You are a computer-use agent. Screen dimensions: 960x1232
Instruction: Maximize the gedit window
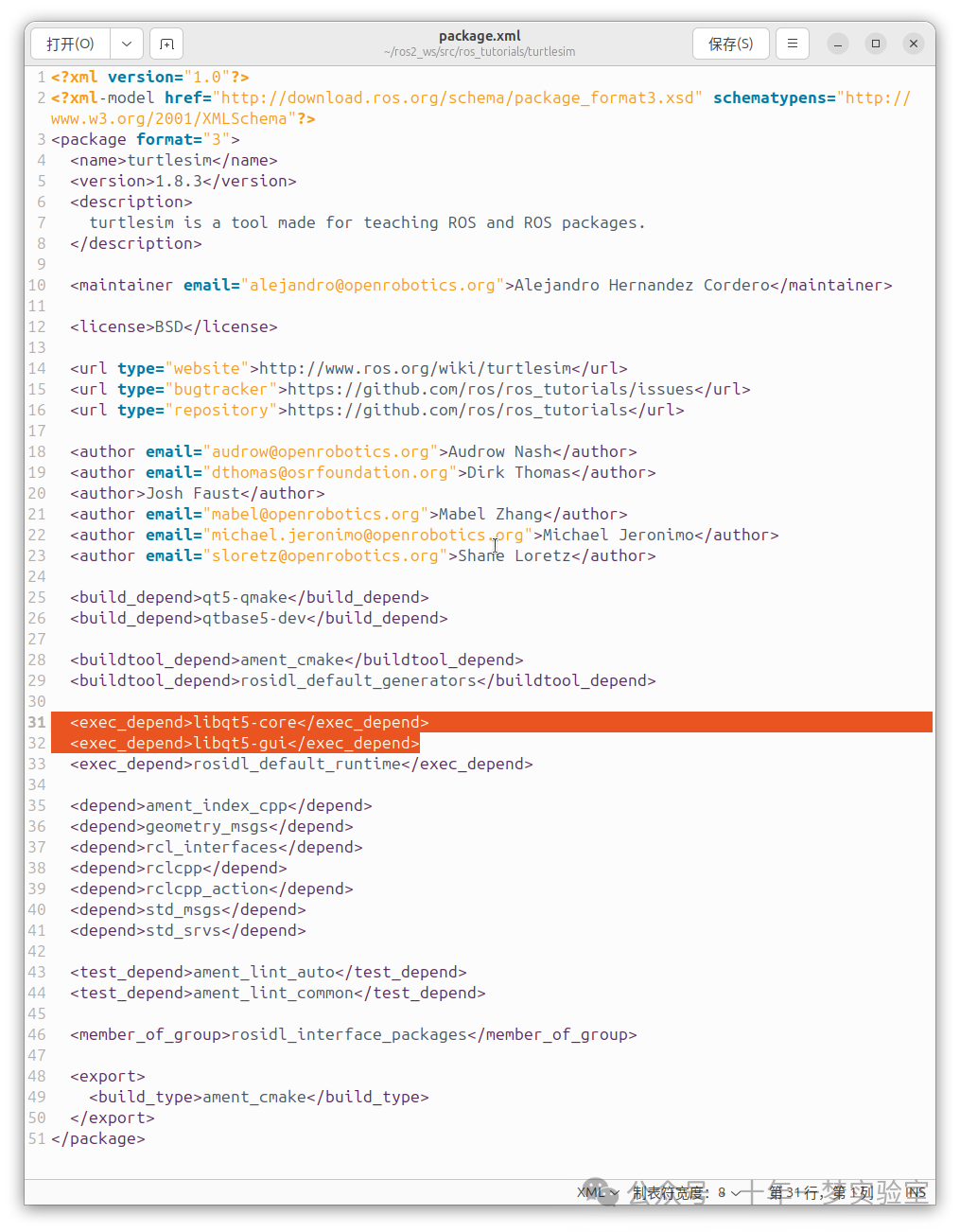pyautogui.click(x=876, y=44)
